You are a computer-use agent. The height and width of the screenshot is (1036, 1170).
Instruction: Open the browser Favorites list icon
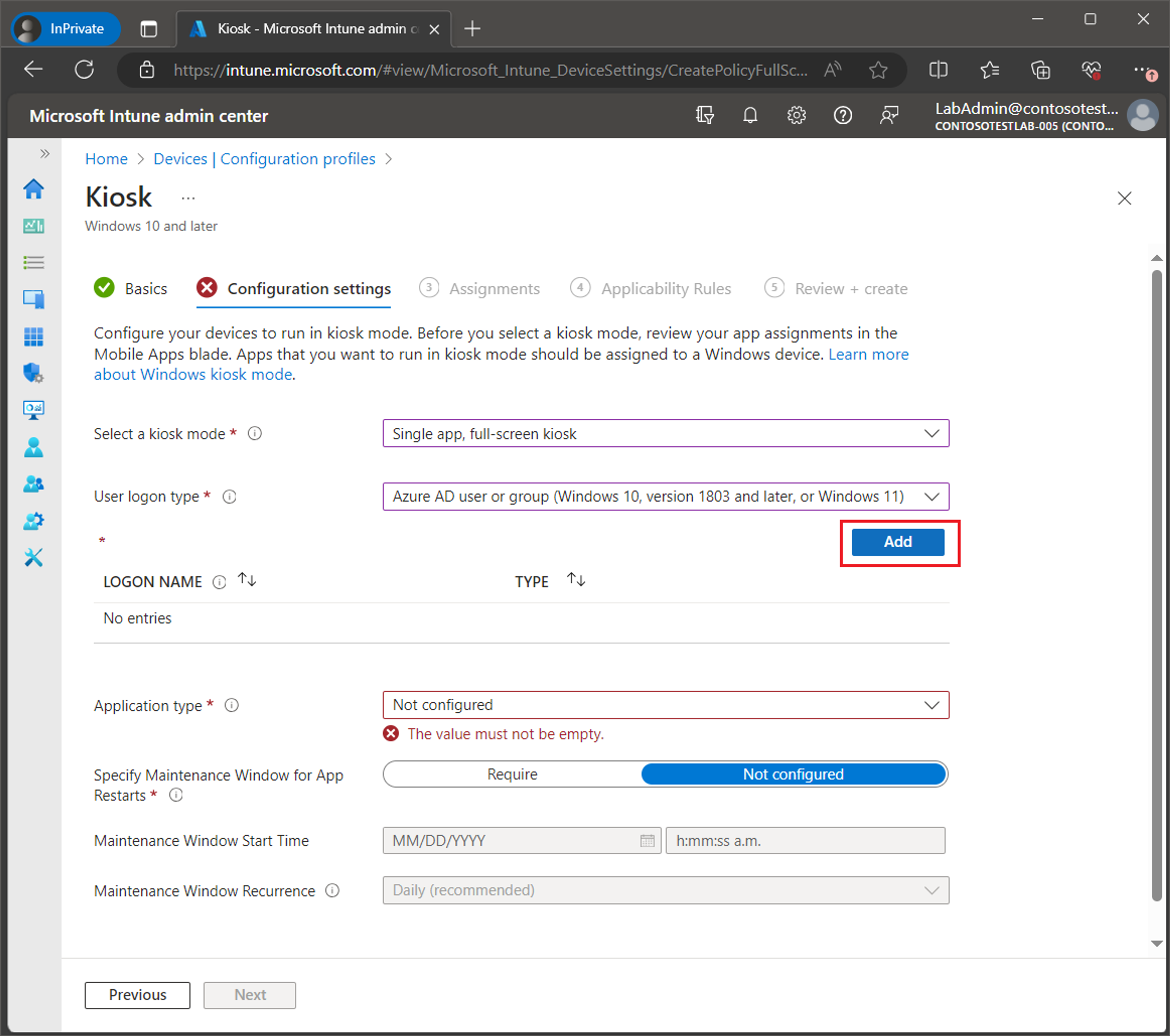coord(989,70)
